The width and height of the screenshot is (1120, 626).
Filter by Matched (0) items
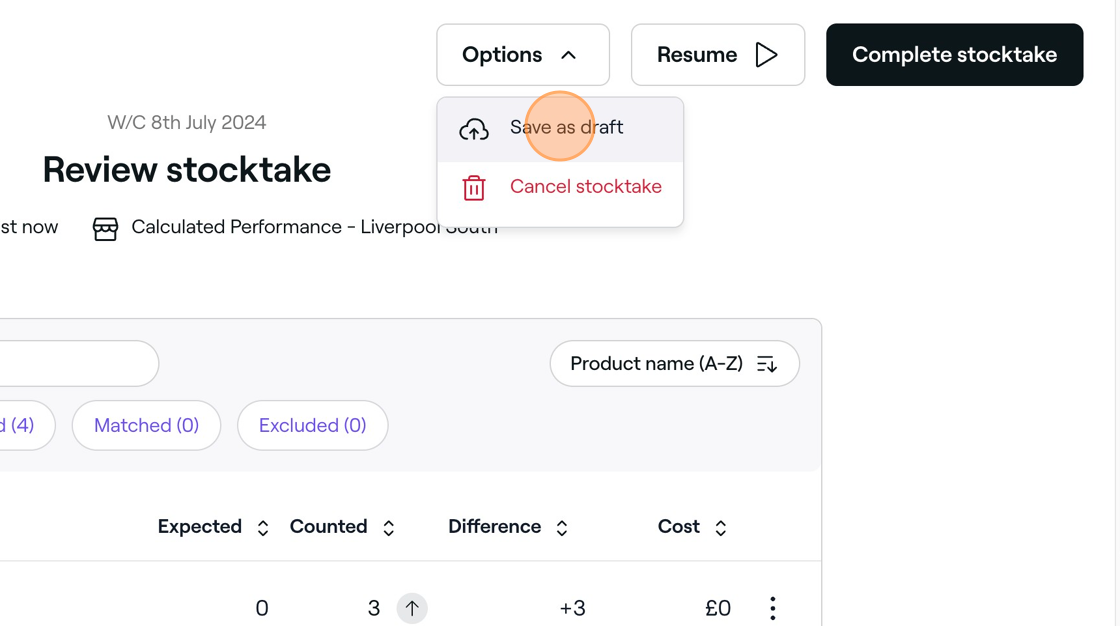[x=146, y=426]
